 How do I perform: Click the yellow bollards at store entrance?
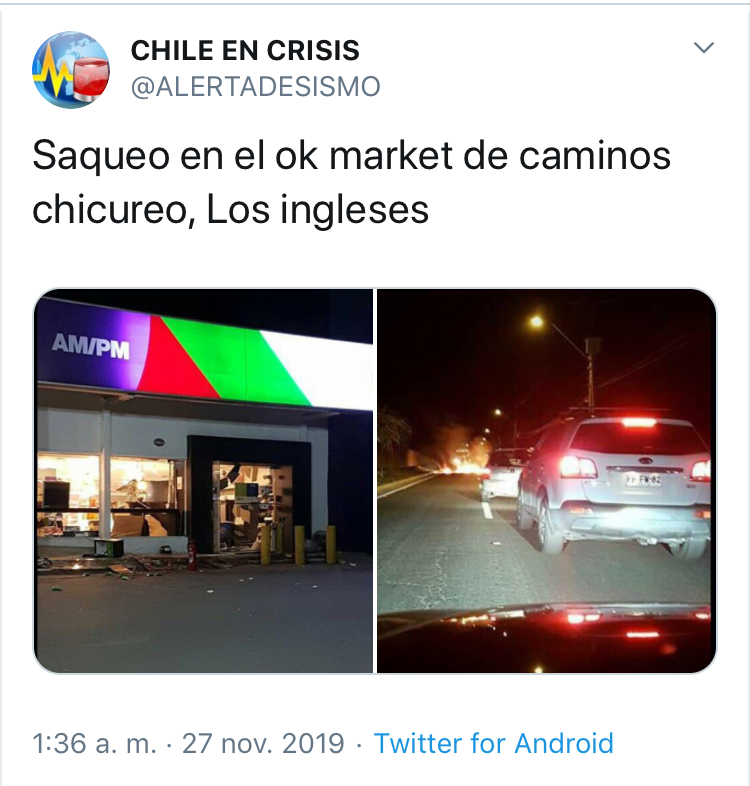click(x=299, y=543)
